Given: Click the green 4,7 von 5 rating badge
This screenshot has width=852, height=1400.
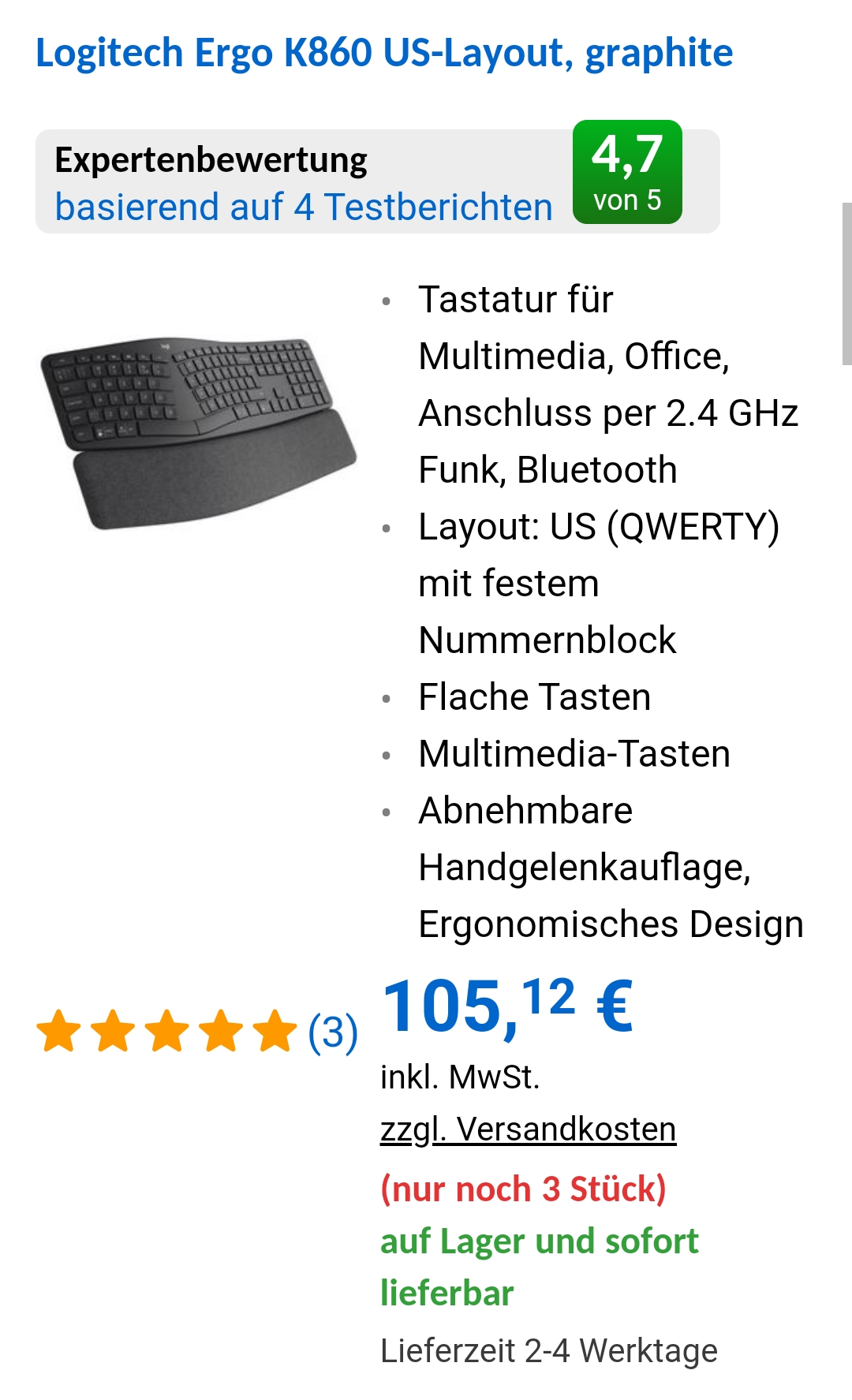Looking at the screenshot, I should (x=627, y=172).
